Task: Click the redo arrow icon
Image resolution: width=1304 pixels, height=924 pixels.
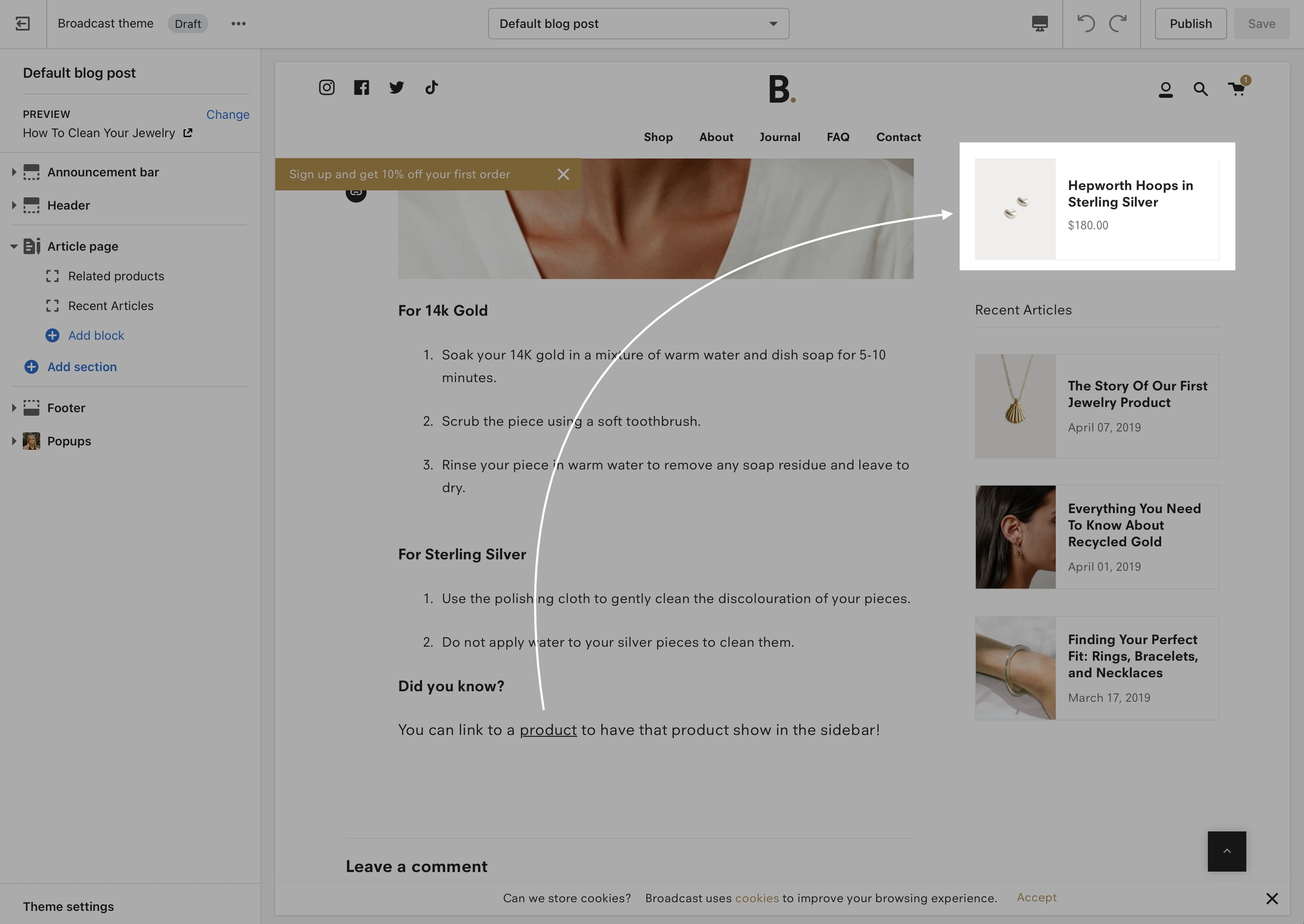Action: point(1118,23)
